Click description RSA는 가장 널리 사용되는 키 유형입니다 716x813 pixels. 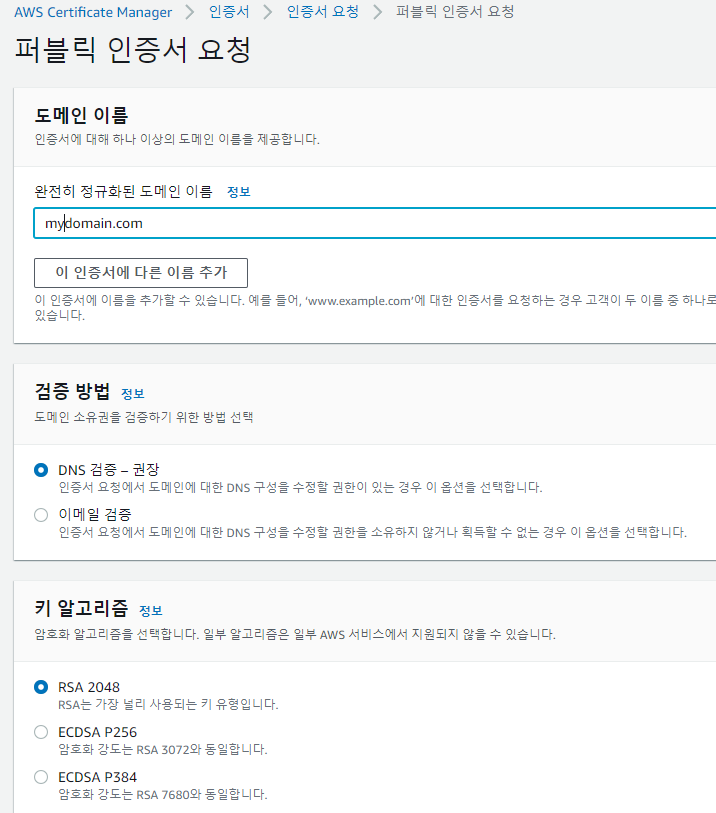click(x=168, y=704)
